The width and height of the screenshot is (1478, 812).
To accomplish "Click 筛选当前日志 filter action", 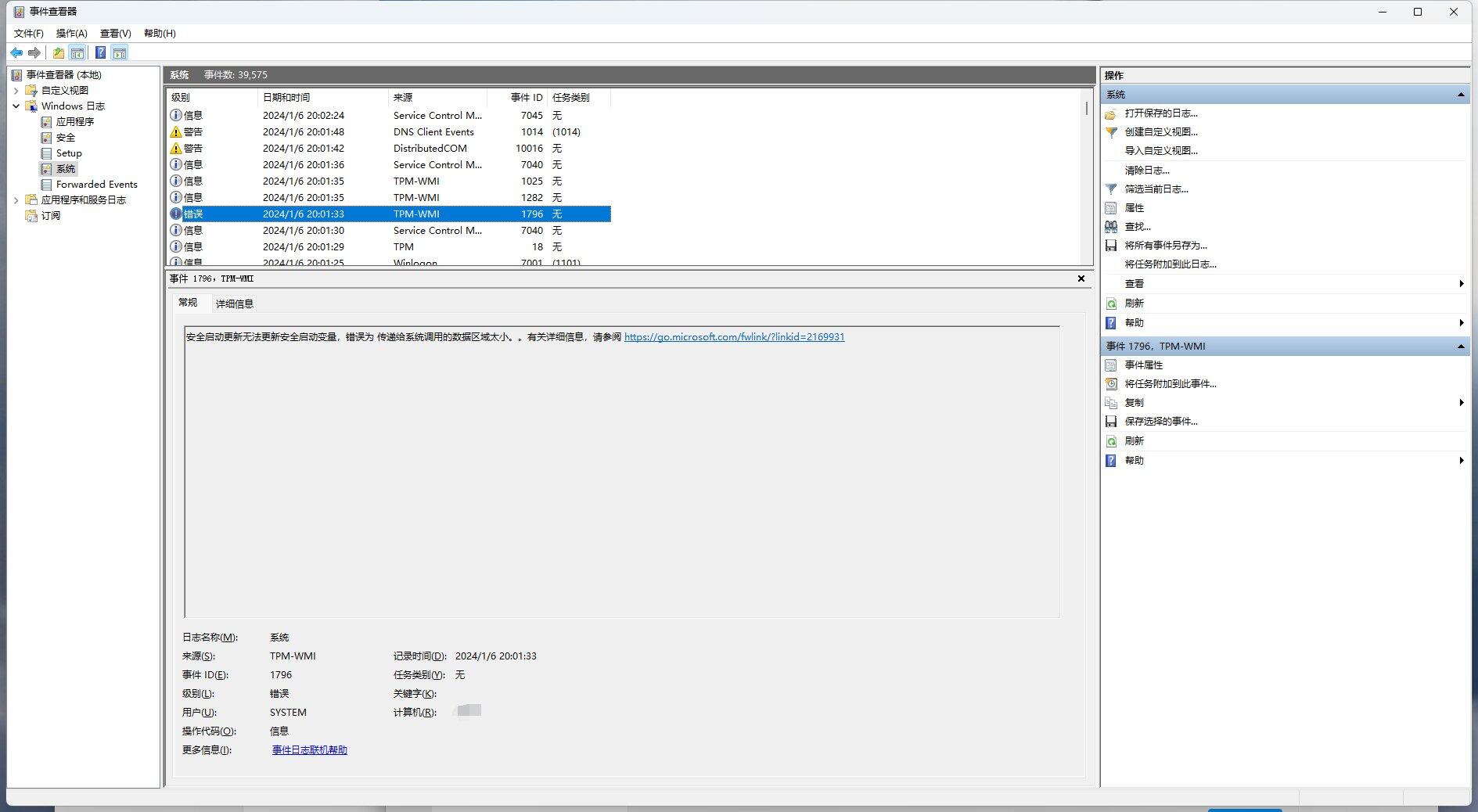I will point(1156,189).
